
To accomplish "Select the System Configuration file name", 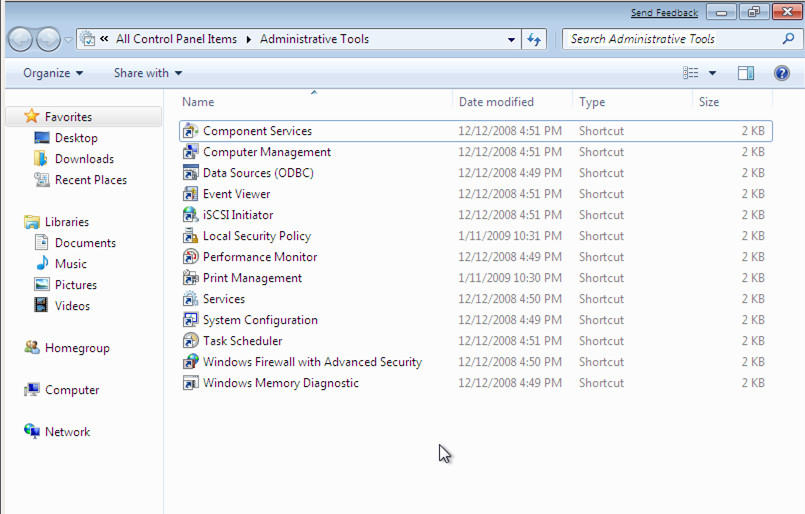I will 260,320.
